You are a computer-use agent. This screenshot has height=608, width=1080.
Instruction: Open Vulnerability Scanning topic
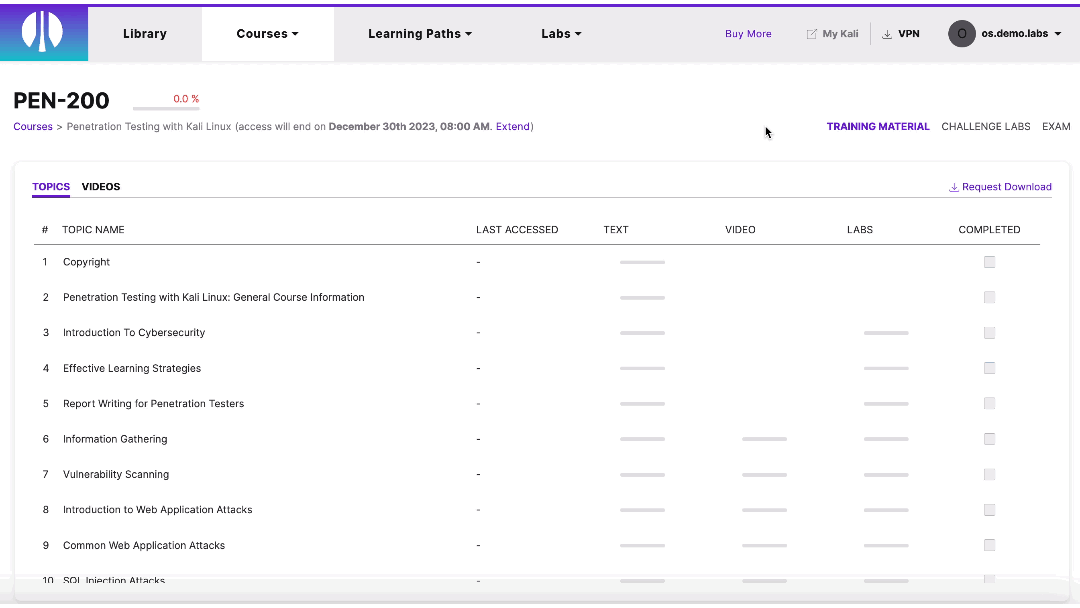click(116, 474)
